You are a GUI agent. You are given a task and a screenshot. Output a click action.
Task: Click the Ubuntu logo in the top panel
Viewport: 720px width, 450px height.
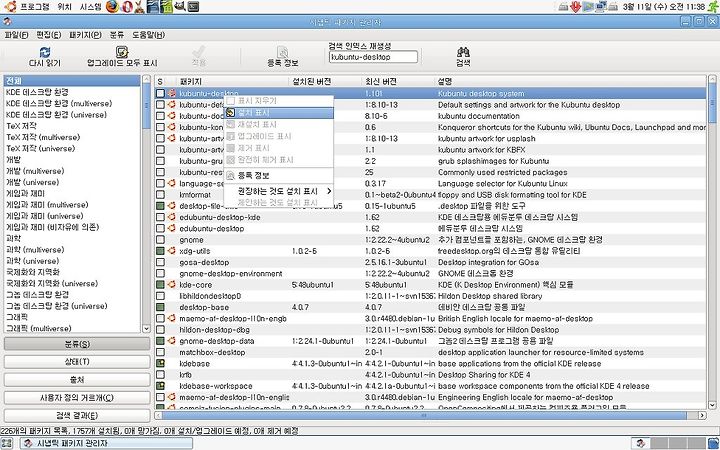tap(11, 6)
